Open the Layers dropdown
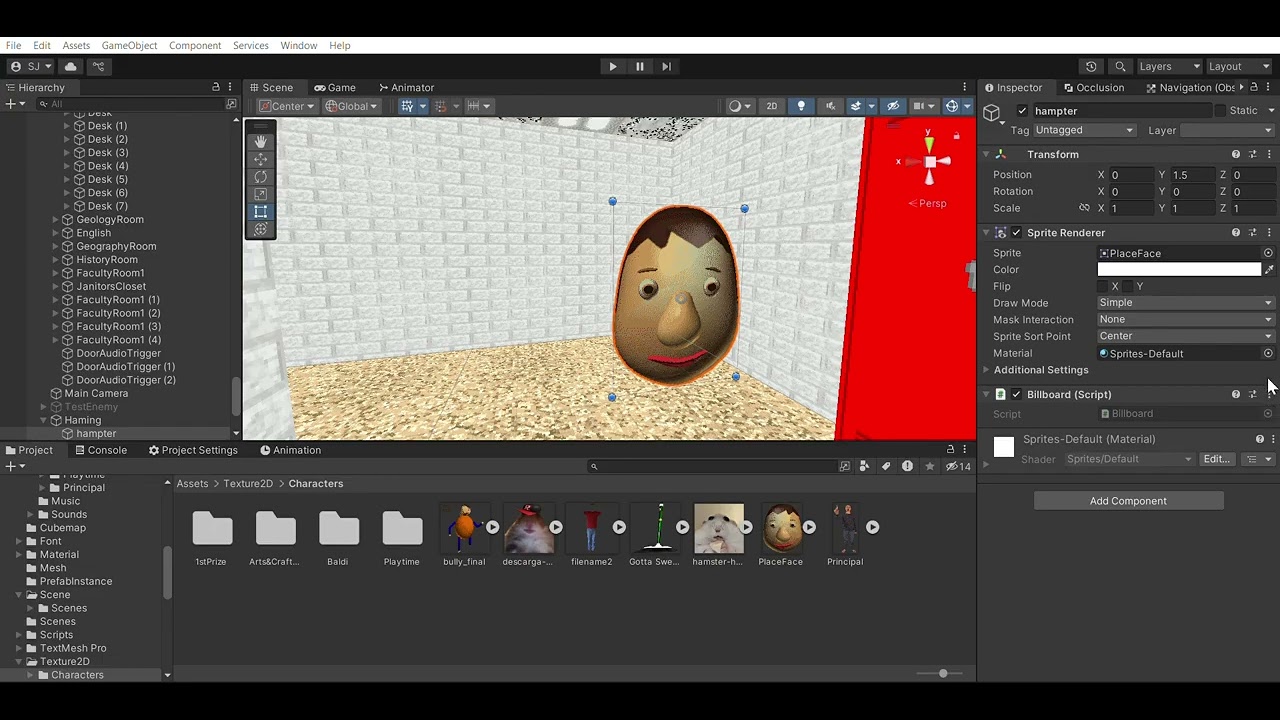This screenshot has width=1280, height=720. pyautogui.click(x=1168, y=66)
